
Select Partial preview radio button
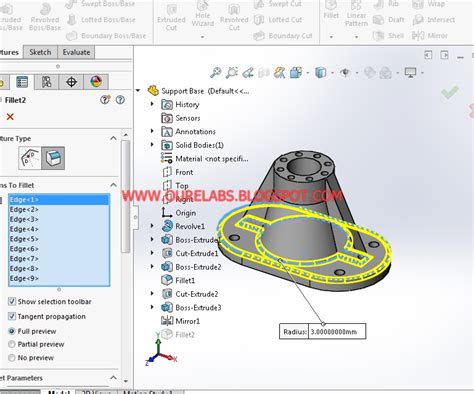(12, 344)
